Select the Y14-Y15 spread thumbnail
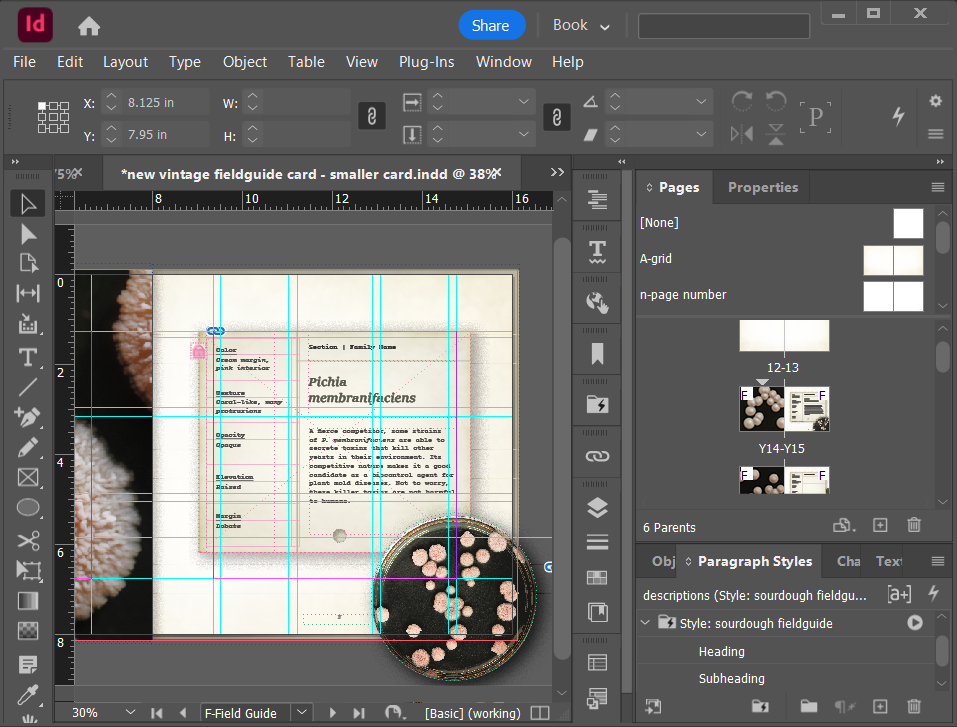 coord(784,408)
